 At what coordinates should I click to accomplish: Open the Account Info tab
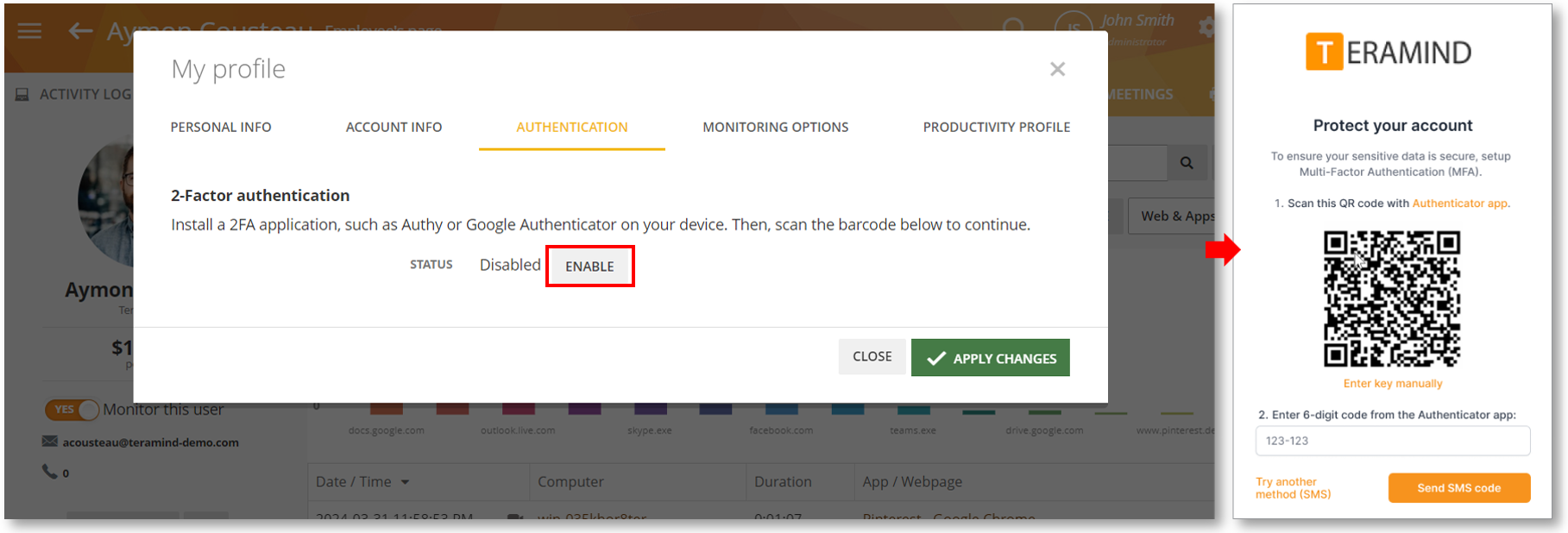tap(394, 127)
